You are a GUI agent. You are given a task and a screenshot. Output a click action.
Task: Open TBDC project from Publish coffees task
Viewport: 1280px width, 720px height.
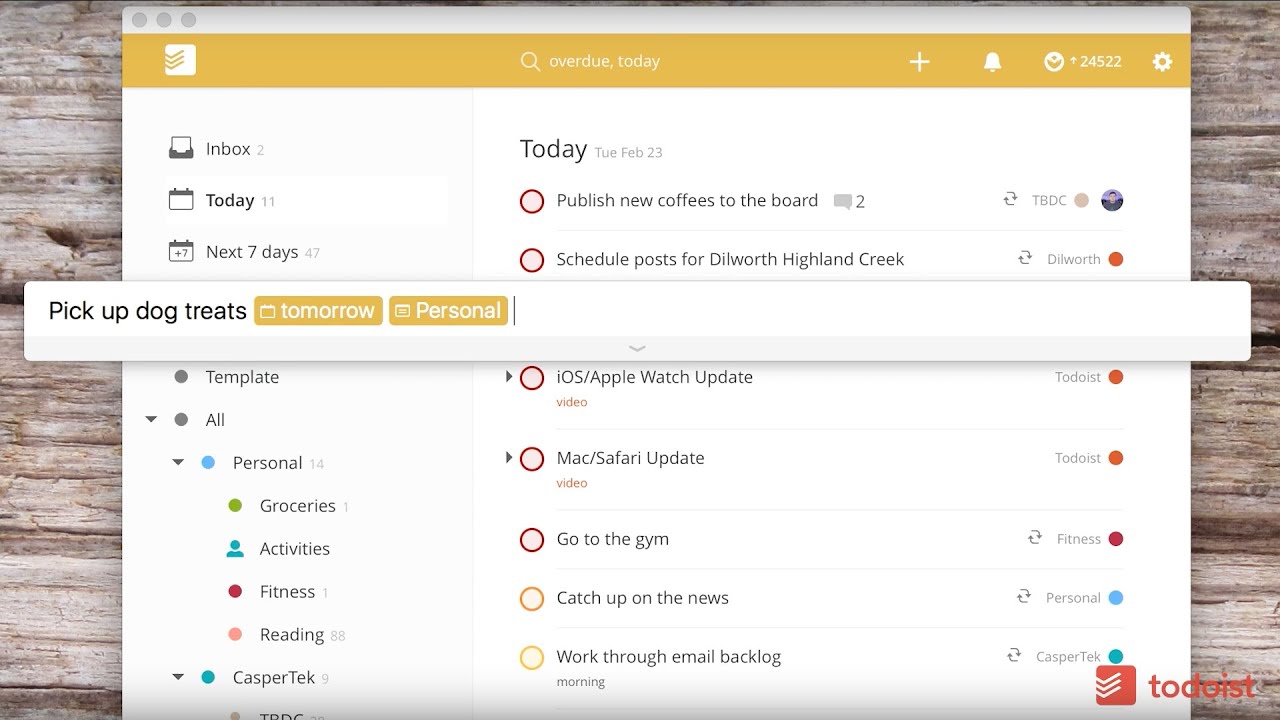(x=1049, y=200)
